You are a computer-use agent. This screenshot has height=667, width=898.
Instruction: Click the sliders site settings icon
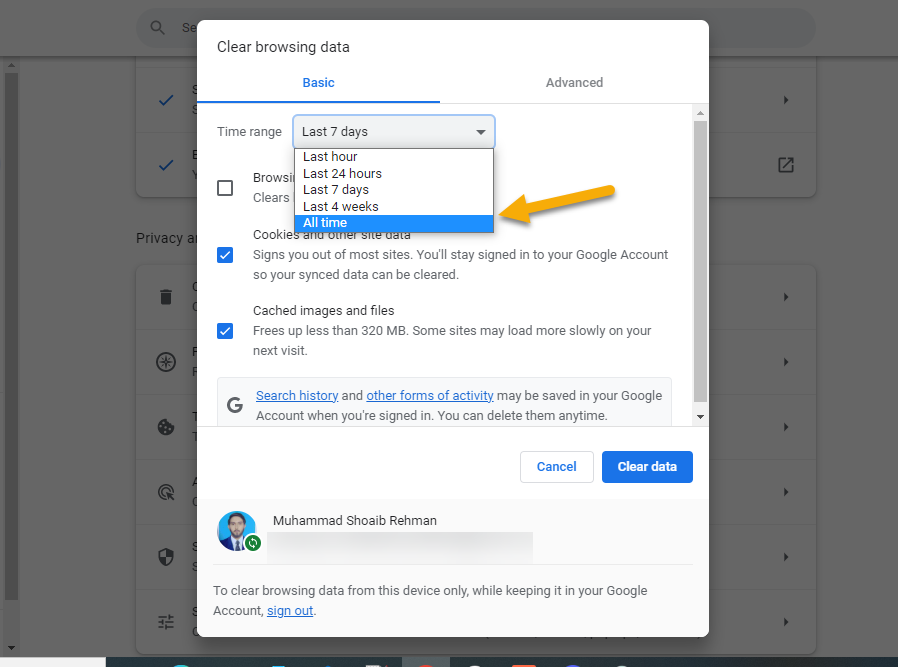tap(166, 622)
